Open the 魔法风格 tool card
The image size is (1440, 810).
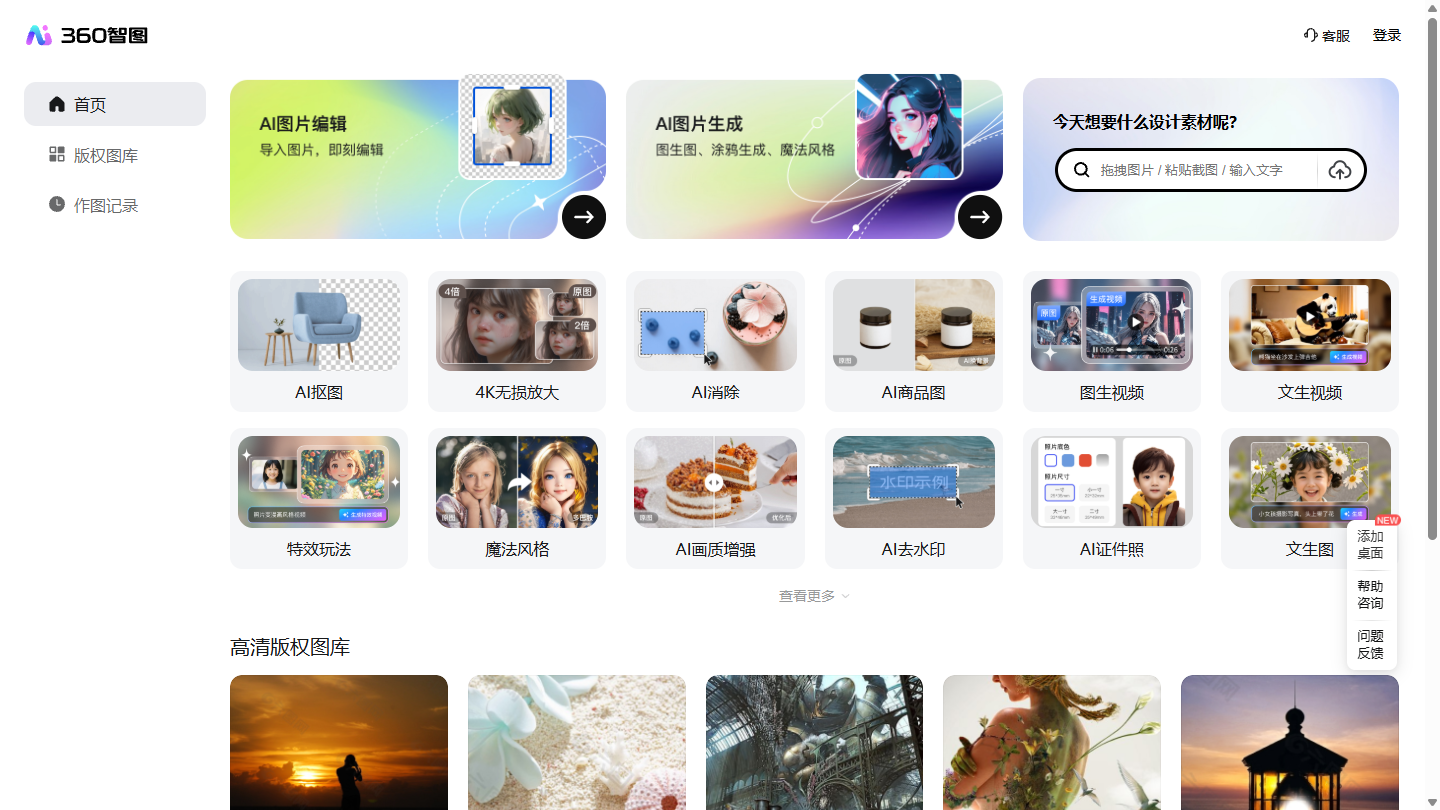click(517, 498)
